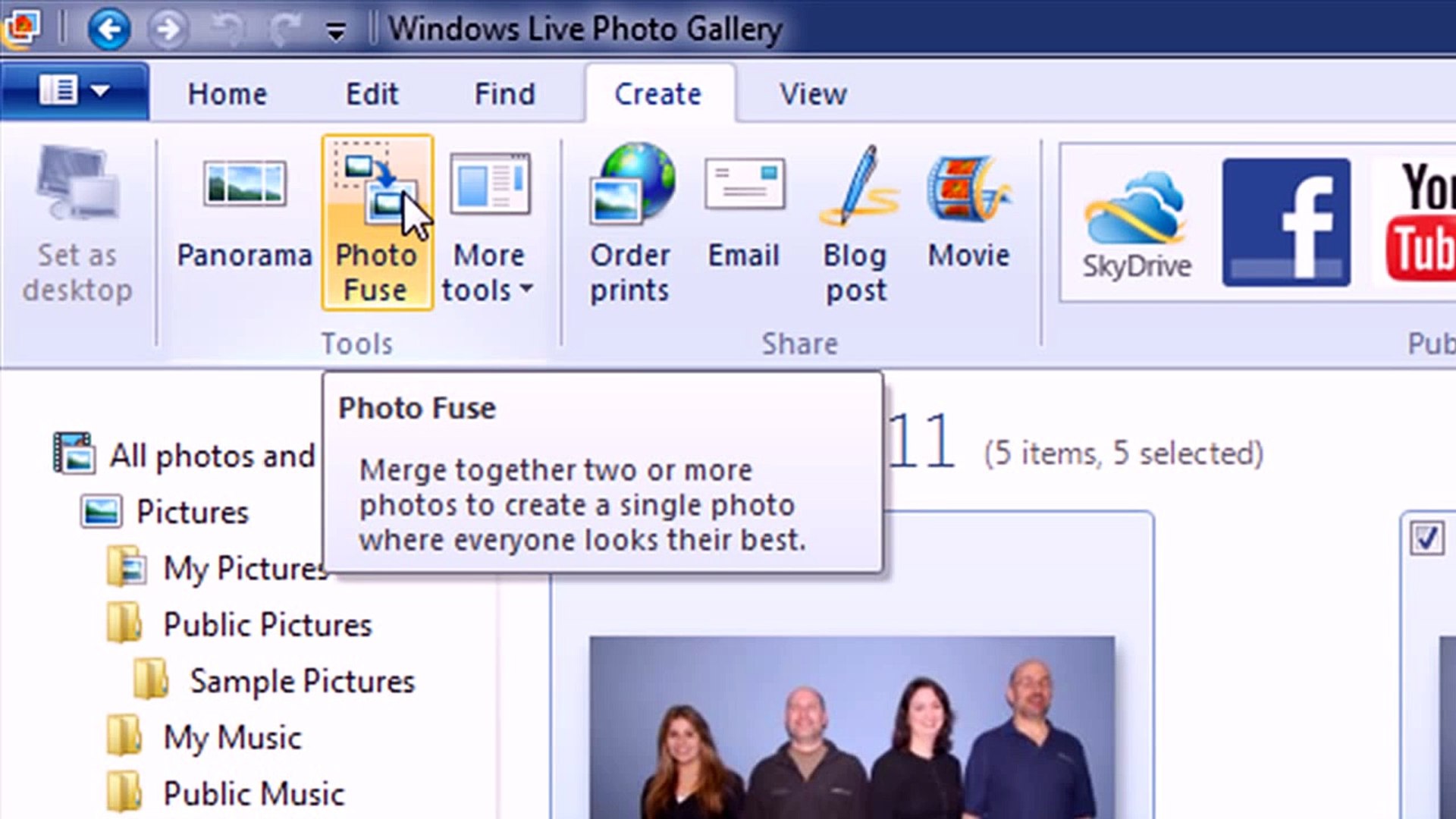Open the Home ribbon tab
This screenshot has width=1456, height=819.
pyautogui.click(x=227, y=94)
